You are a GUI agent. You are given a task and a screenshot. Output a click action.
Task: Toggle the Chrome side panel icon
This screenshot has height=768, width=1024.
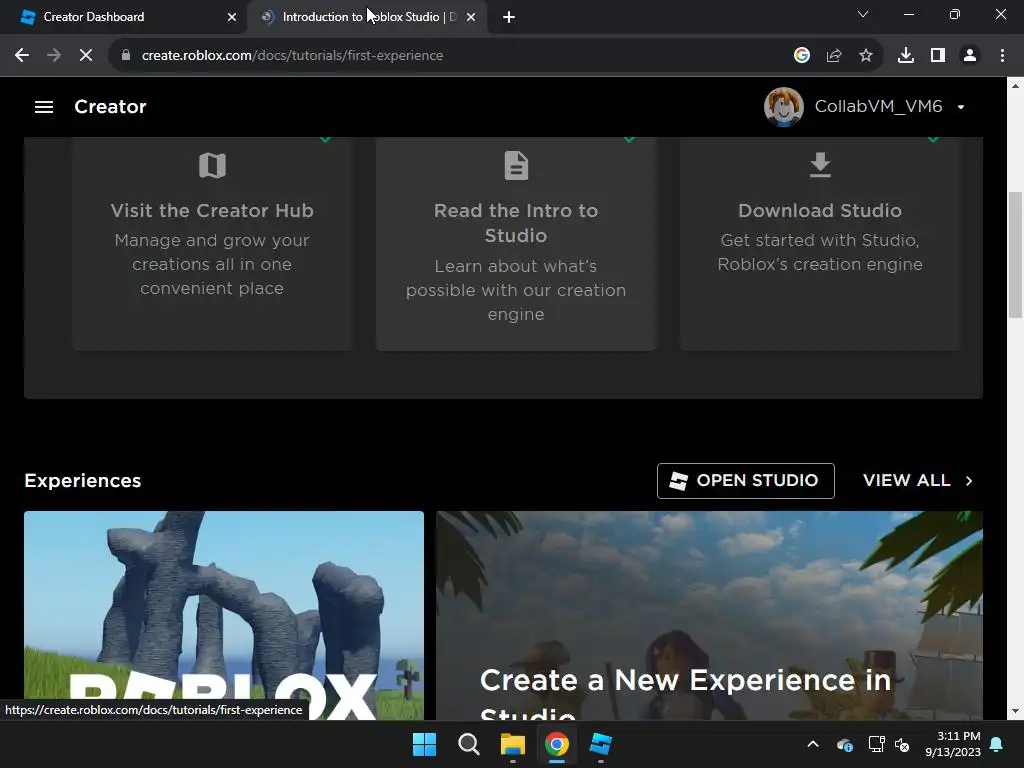coord(938,56)
